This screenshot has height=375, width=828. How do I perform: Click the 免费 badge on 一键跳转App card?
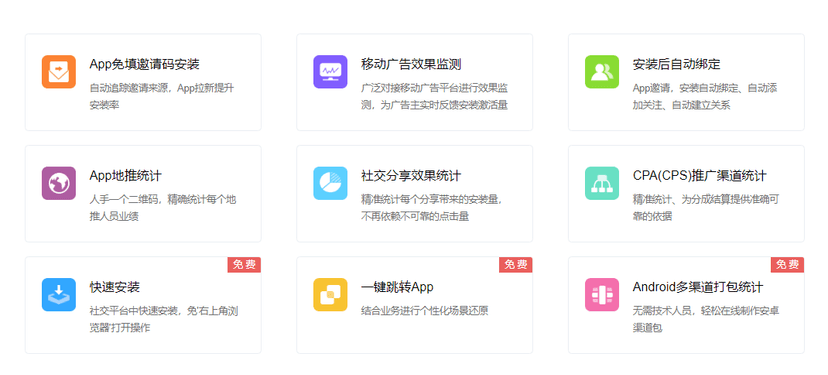click(x=515, y=265)
